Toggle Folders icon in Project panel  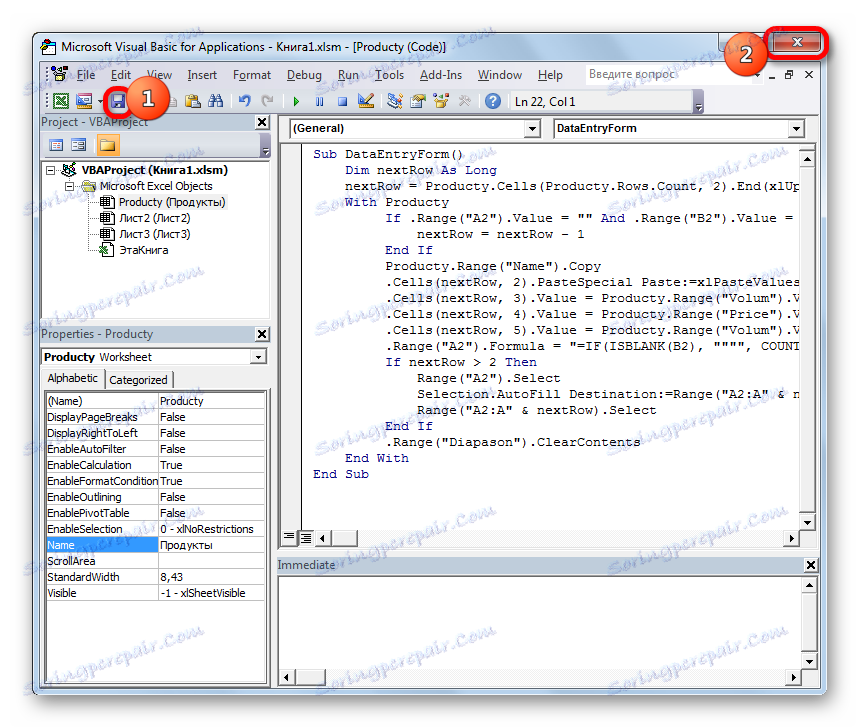pyautogui.click(x=108, y=145)
